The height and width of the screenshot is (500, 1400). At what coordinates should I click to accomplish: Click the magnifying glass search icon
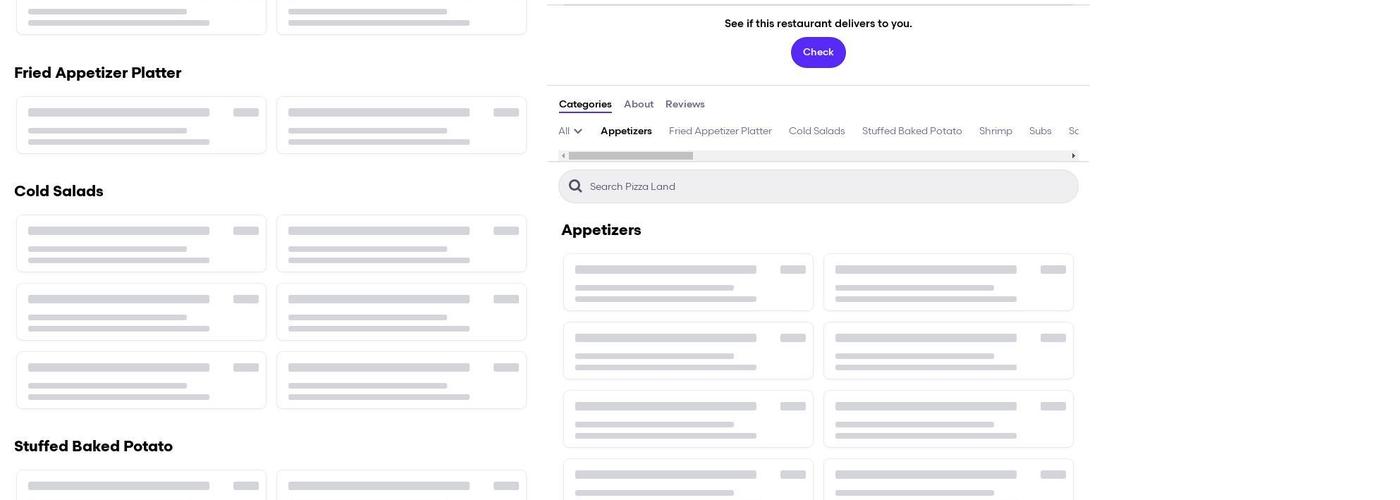(575, 186)
